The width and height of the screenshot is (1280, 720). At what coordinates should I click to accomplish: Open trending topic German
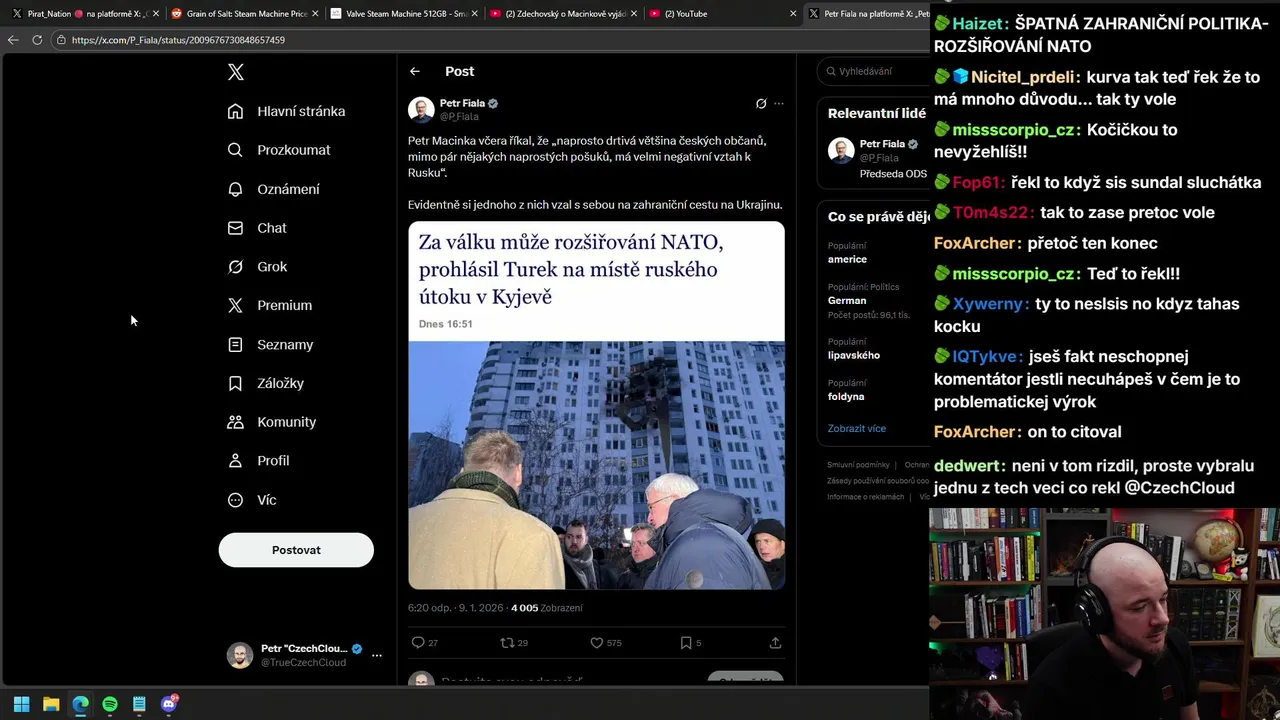[847, 300]
